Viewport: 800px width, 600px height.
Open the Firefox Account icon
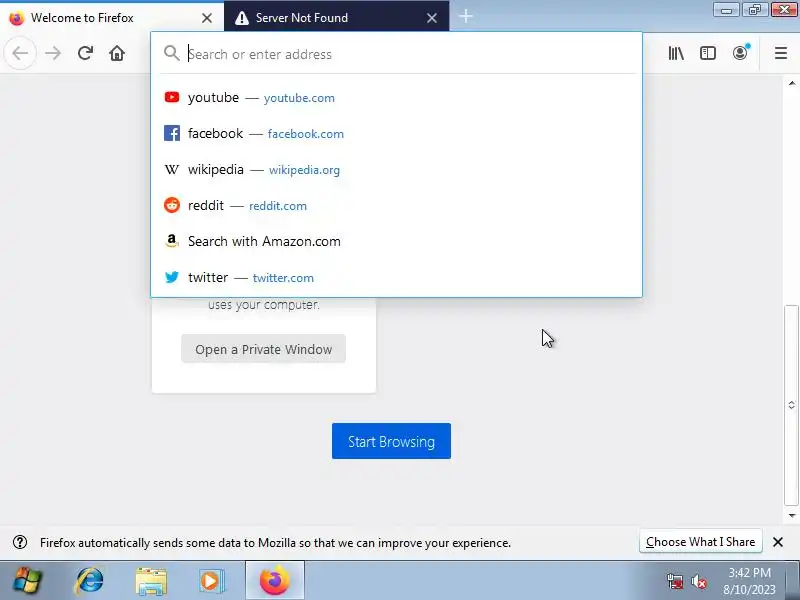[740, 53]
